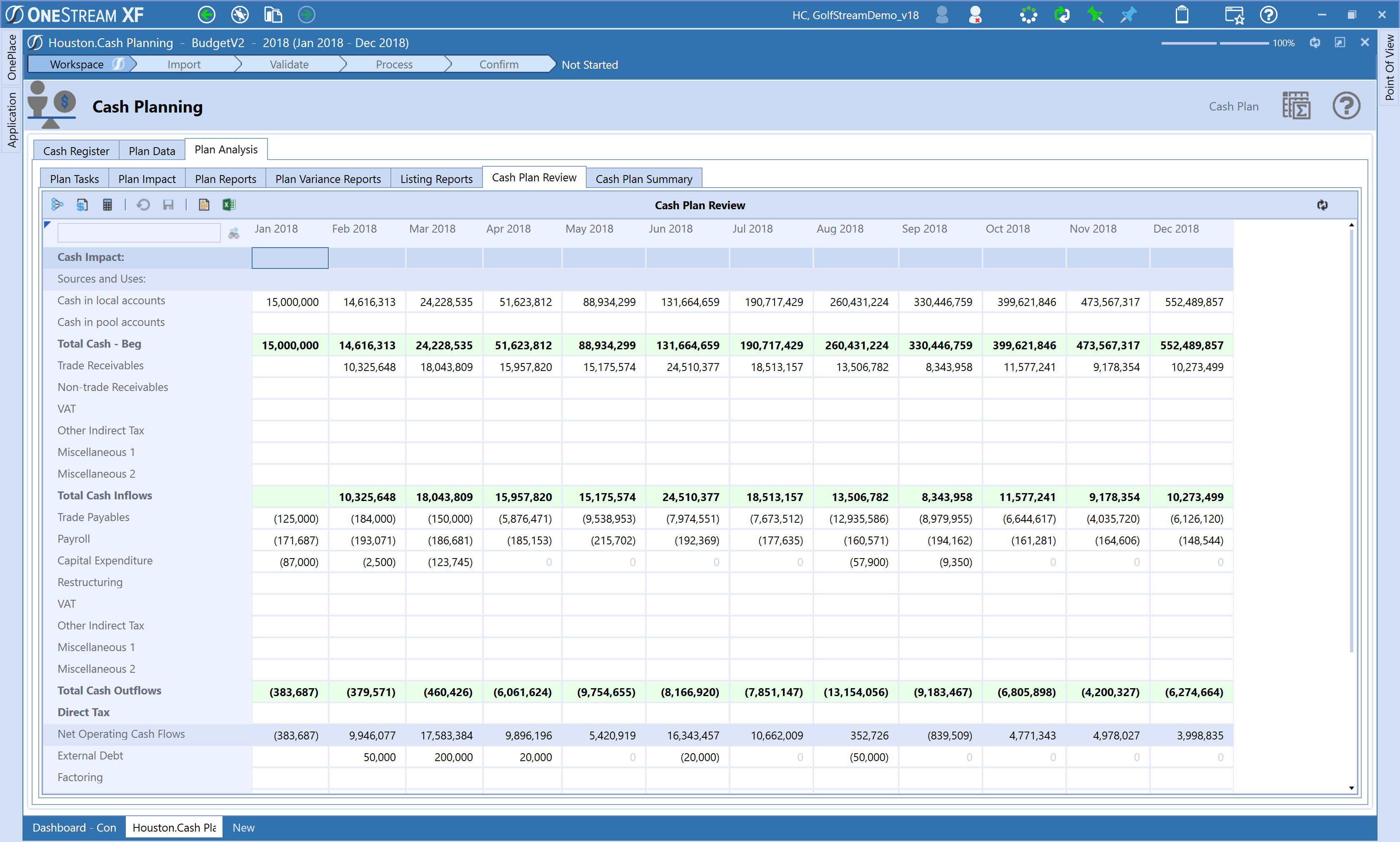Screen dimensions: 1400x842
Task: Expand the OnePlace side panel
Action: (x=11, y=57)
